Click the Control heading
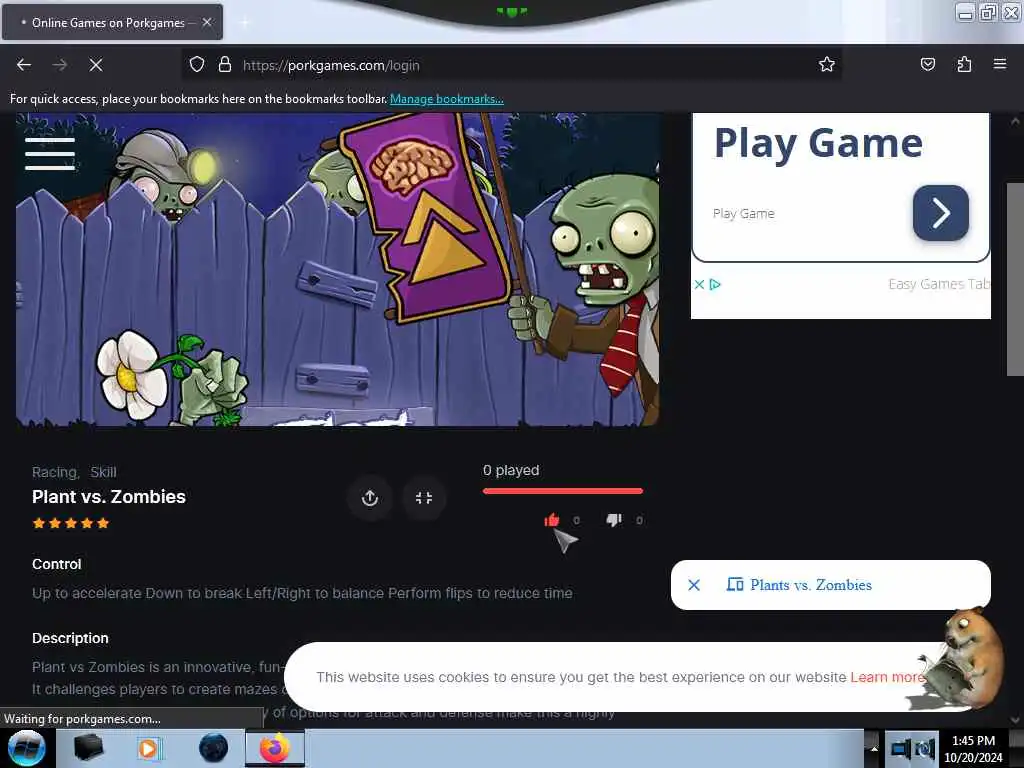Viewport: 1024px width, 768px height. [57, 564]
